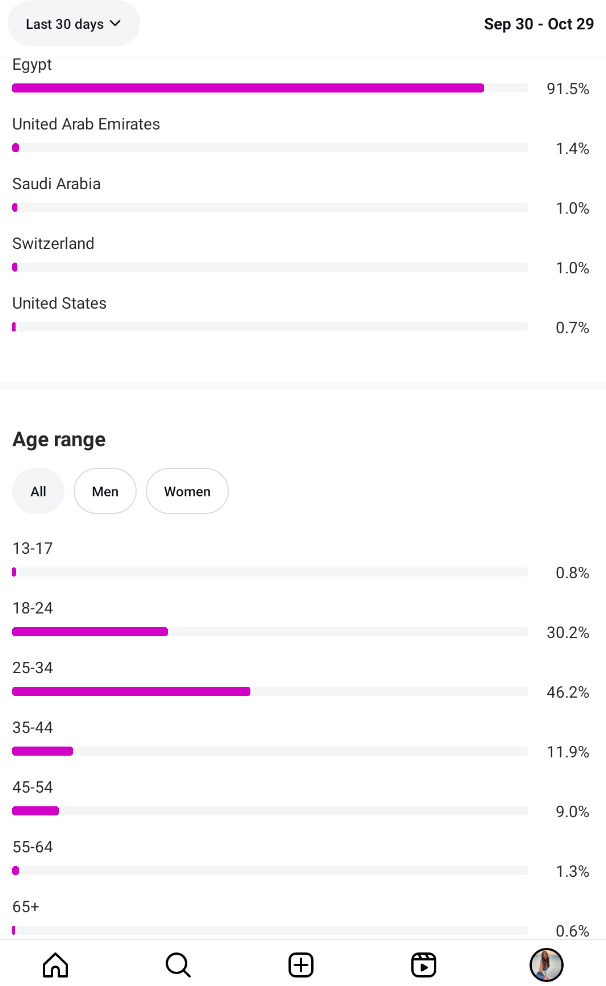Click the United States country label
Screen dimensions: 606x986
(x=59, y=303)
